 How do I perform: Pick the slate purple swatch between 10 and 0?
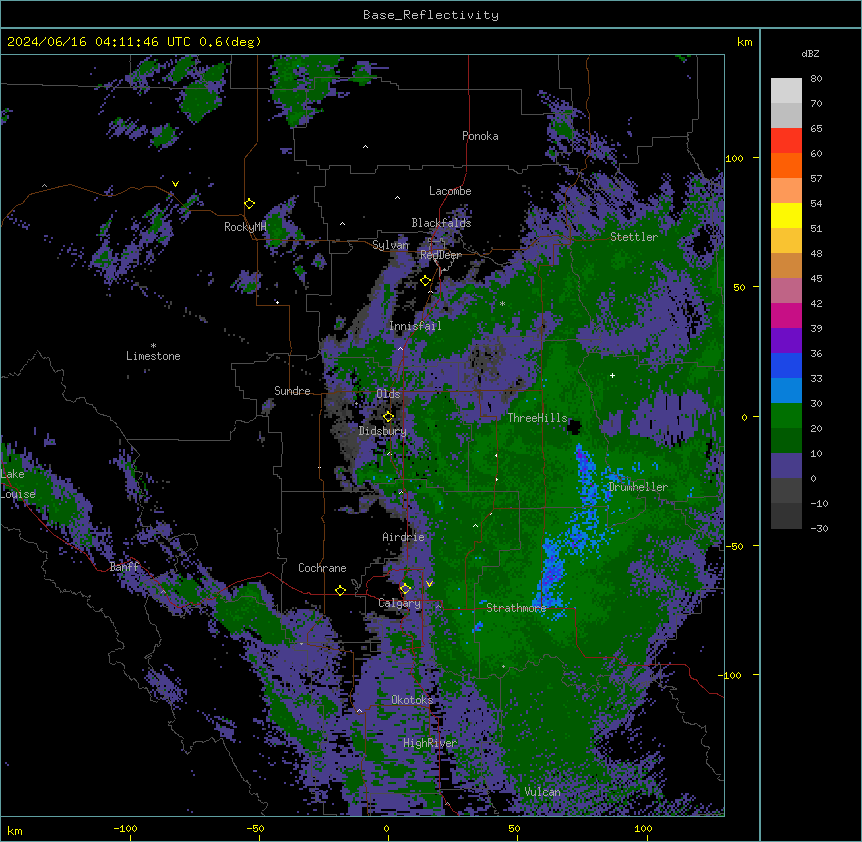click(x=786, y=466)
